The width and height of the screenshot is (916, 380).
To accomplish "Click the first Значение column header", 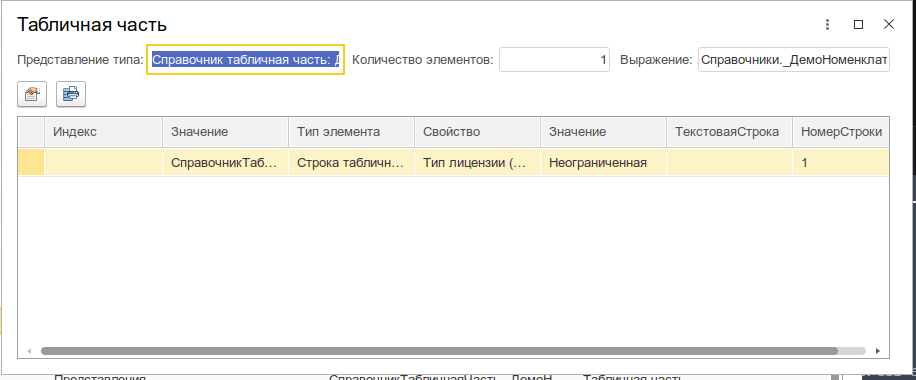I will click(x=225, y=132).
